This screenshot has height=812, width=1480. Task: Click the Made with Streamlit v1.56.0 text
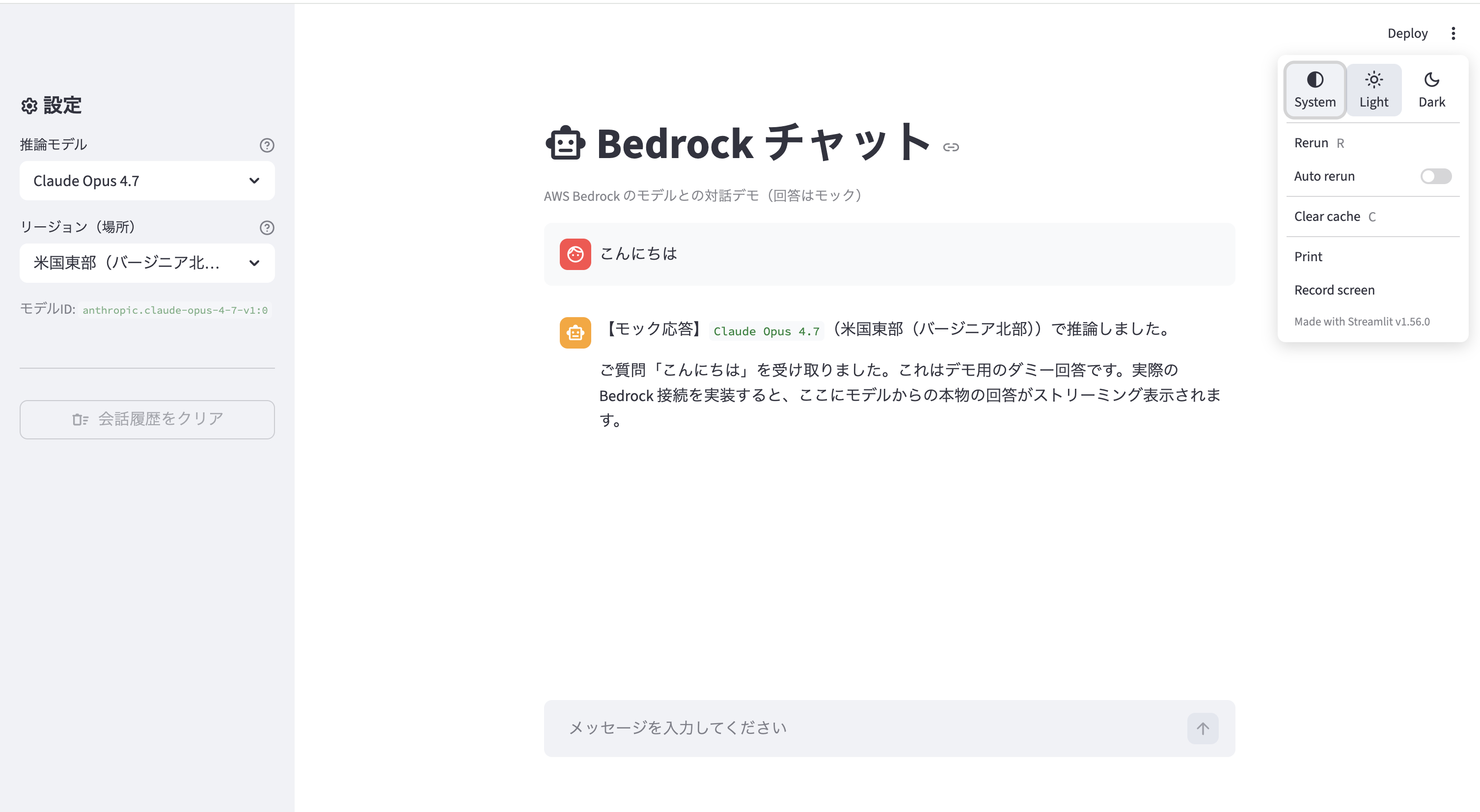click(1362, 322)
